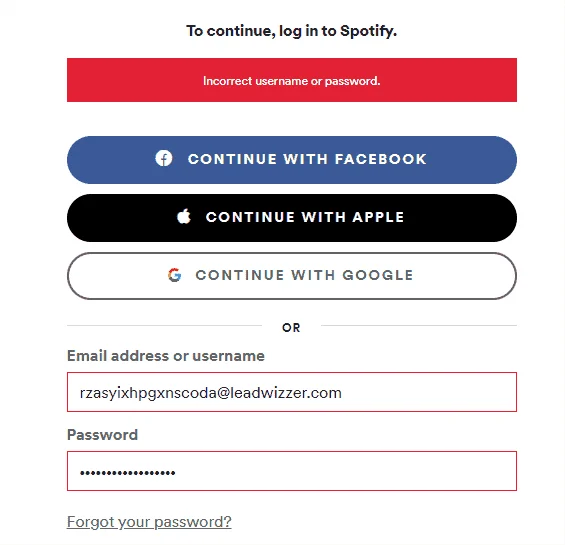The height and width of the screenshot is (545, 565).
Task: Click the Email address or username label
Action: (166, 356)
